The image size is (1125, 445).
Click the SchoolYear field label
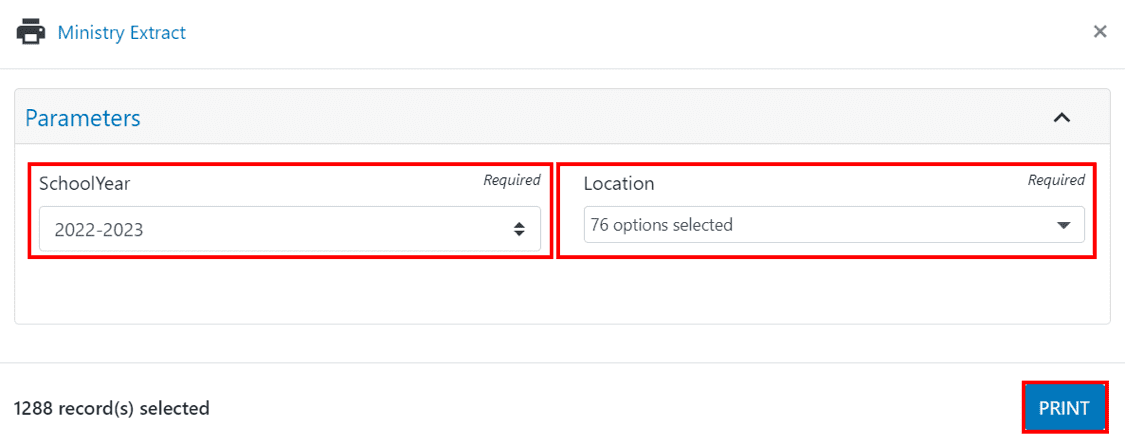[x=85, y=184]
